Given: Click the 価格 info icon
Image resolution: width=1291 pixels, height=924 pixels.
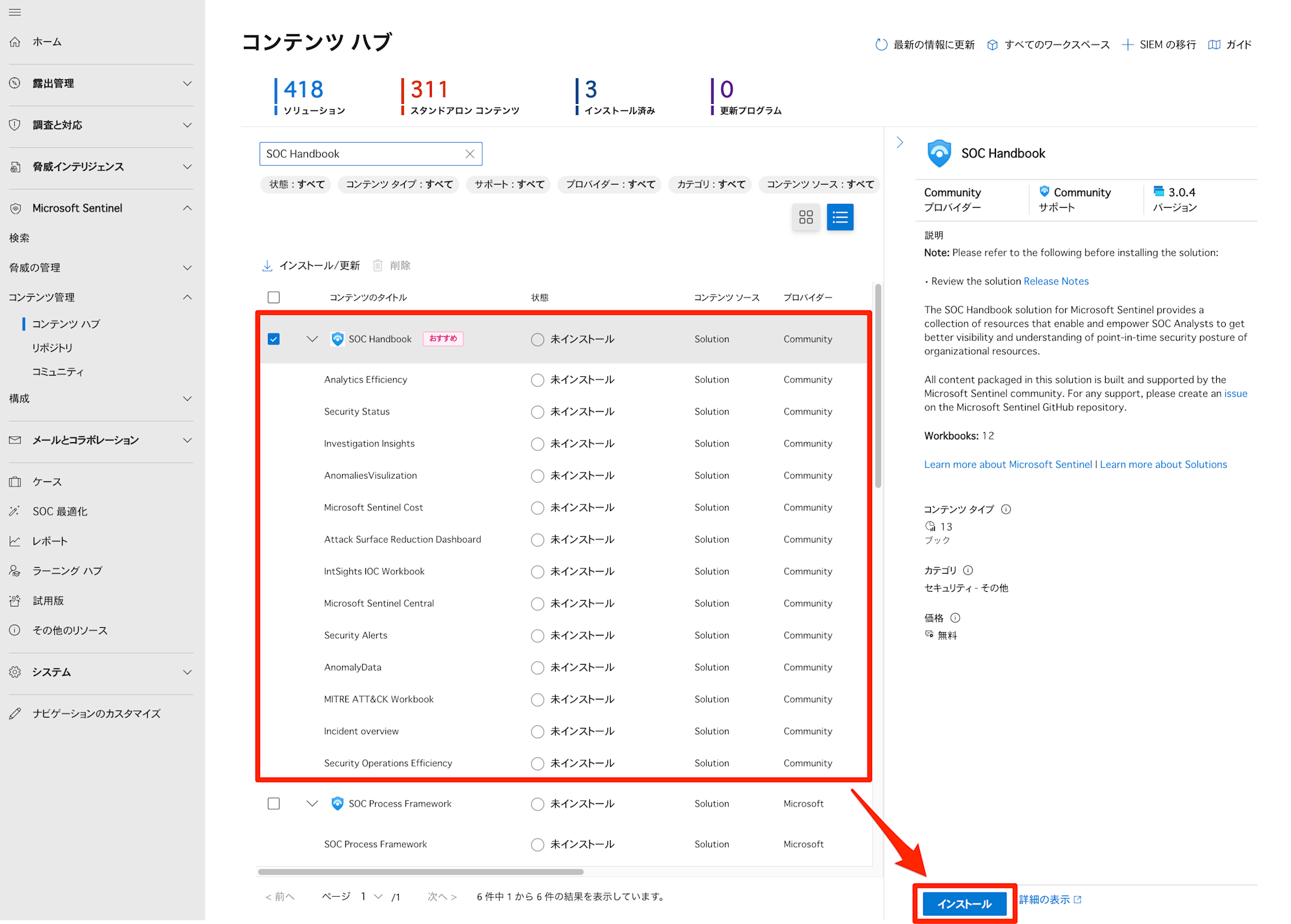Looking at the screenshot, I should [955, 618].
